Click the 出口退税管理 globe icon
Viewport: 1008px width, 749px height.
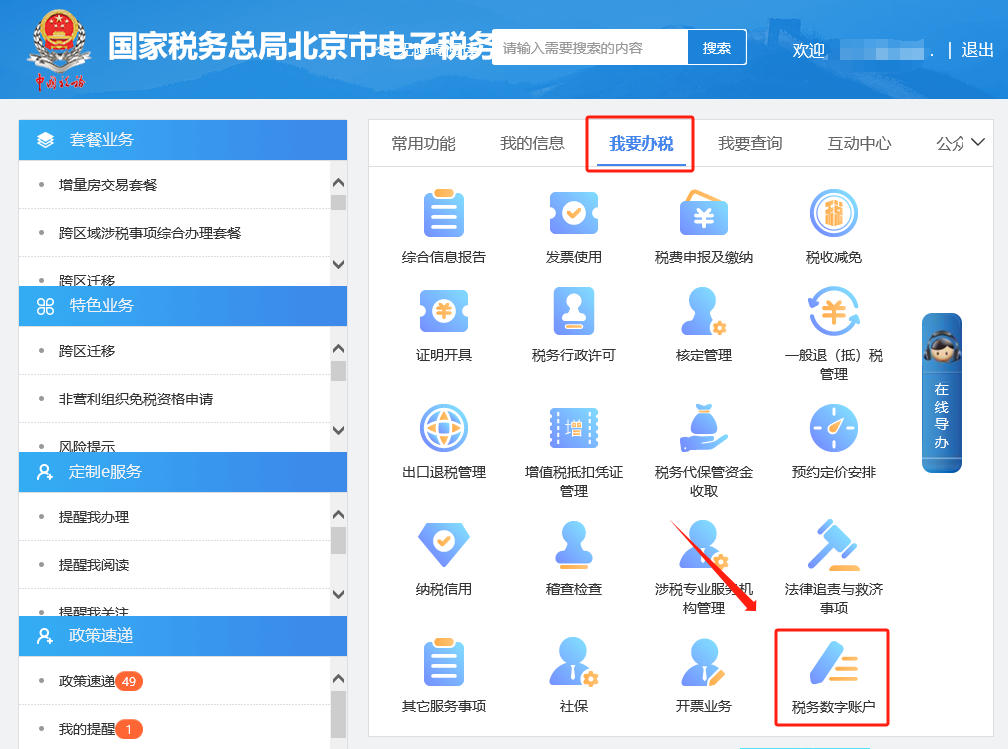(x=444, y=430)
